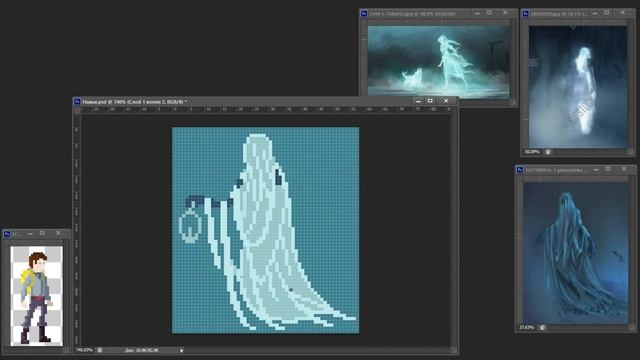Screen dimensions: 640x360
Task: Click the title bar text of pixel ghost document
Action: [135, 102]
